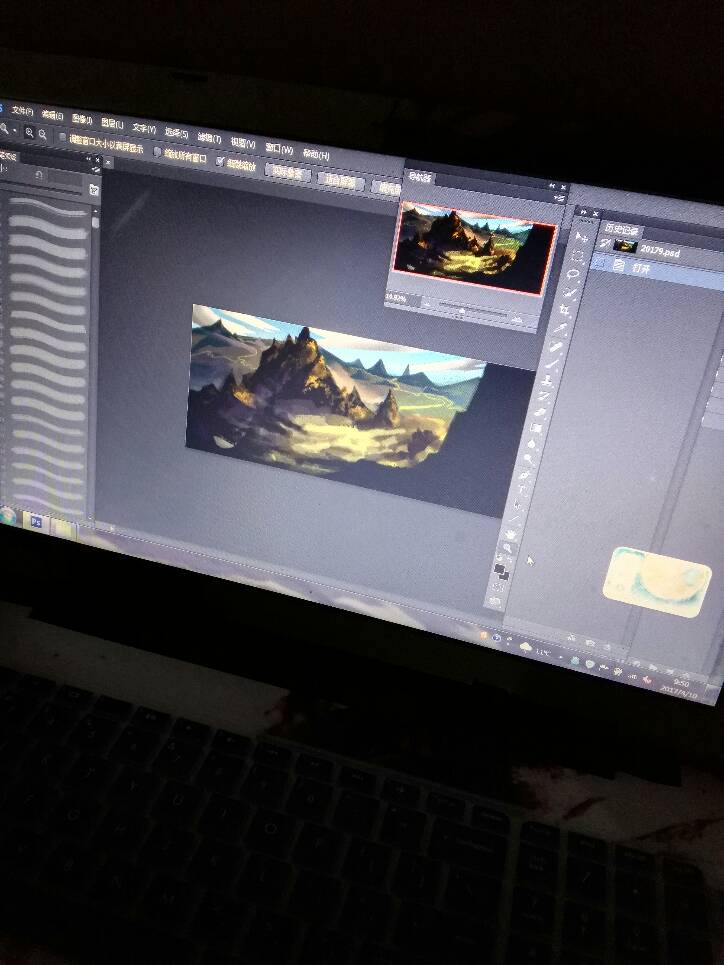
Task: Select the Eraser tool
Action: click(x=540, y=412)
